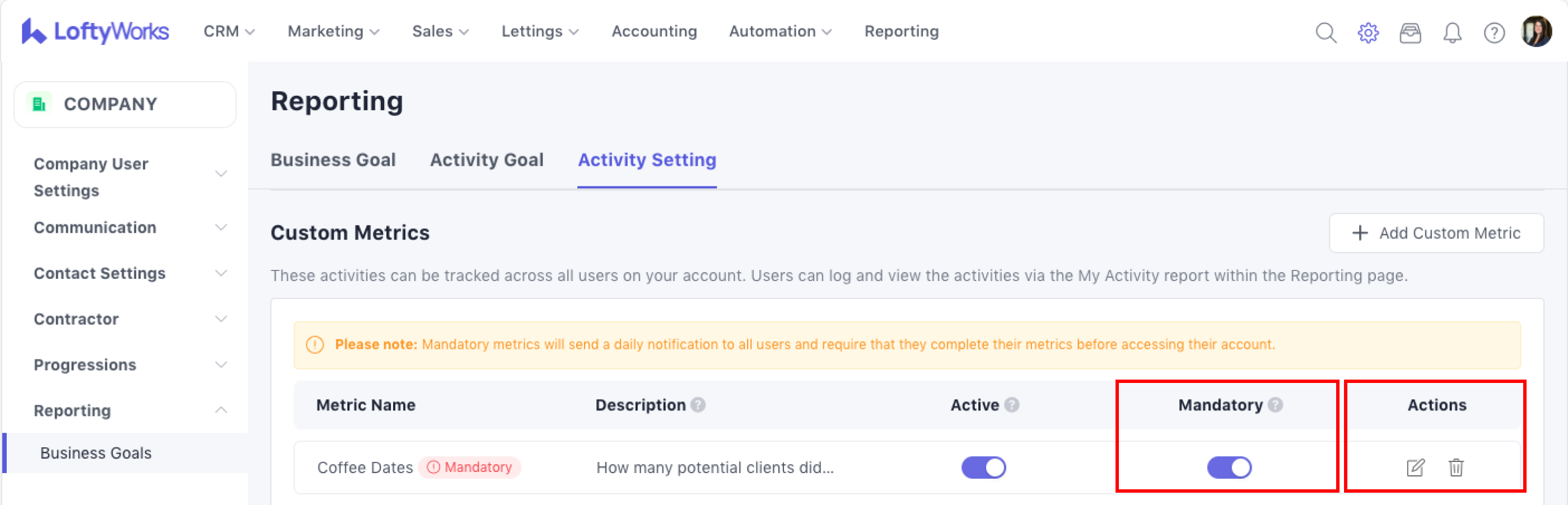
Task: Open the user profile avatar
Action: pyautogui.click(x=1536, y=31)
